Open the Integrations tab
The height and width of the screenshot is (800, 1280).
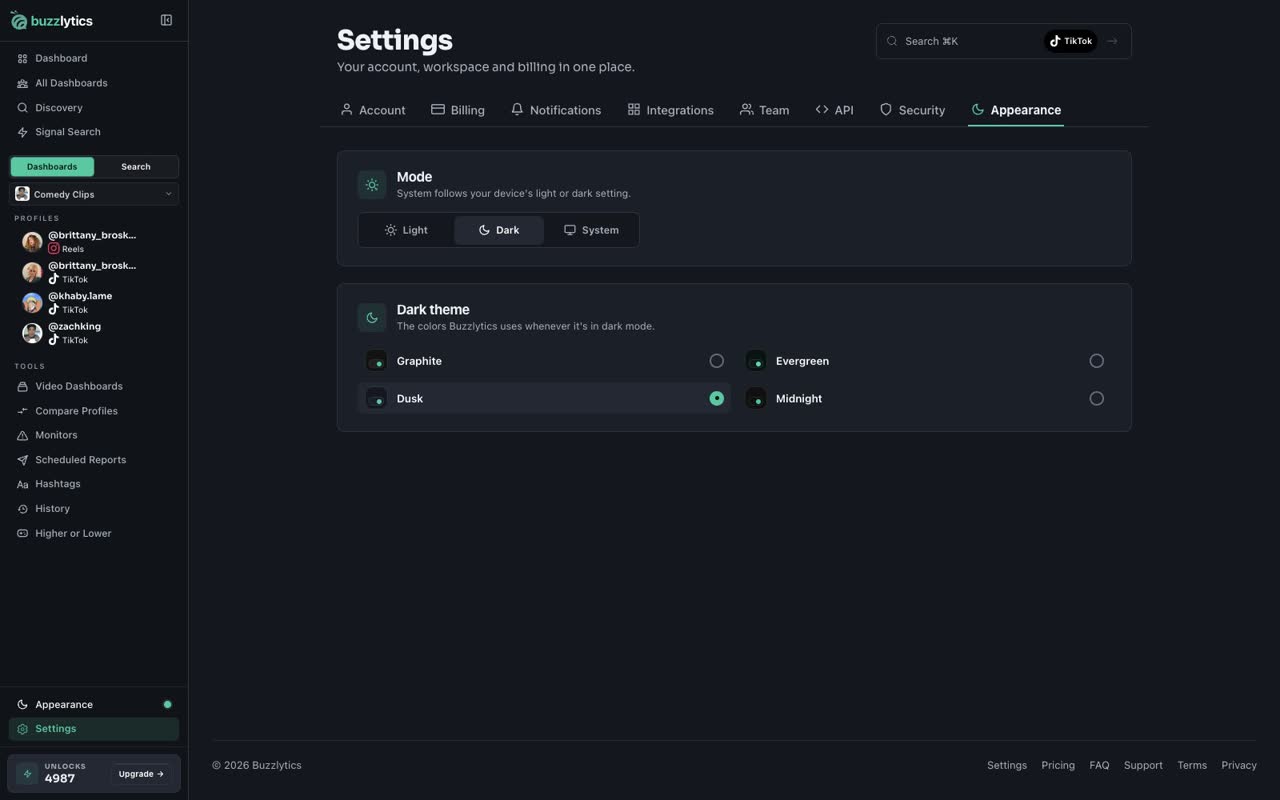click(670, 110)
